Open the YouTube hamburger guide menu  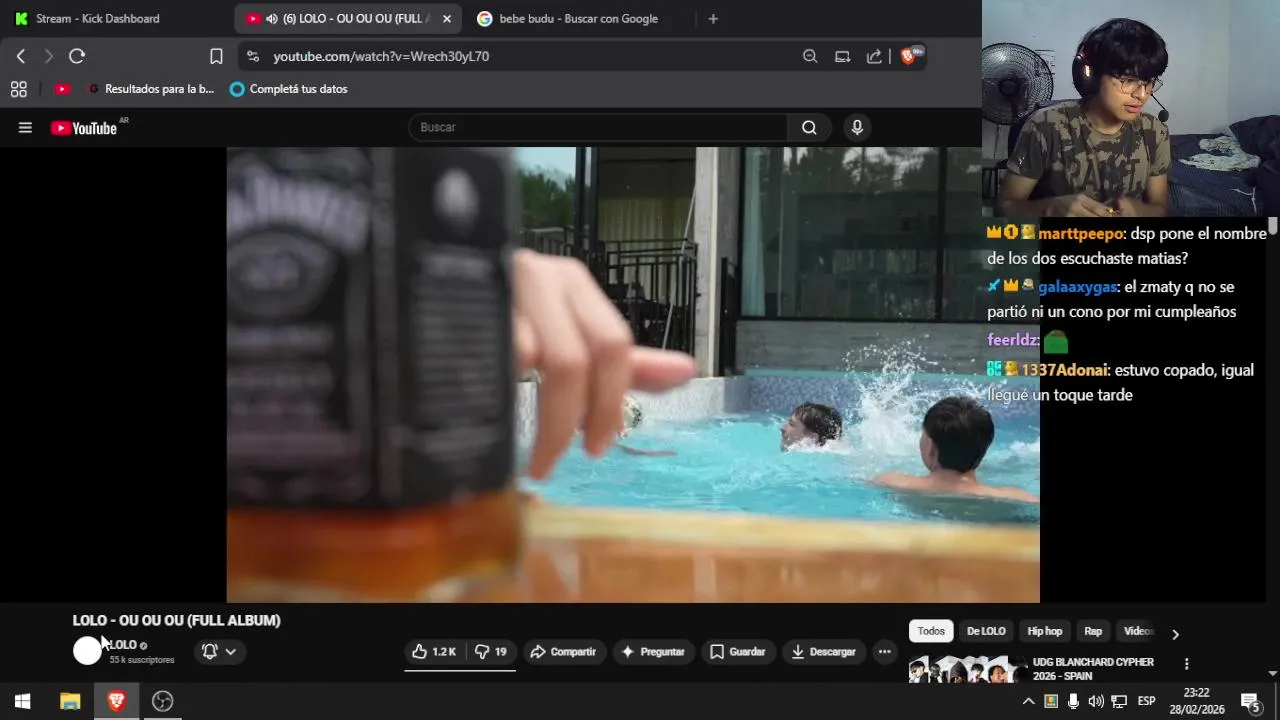(25, 127)
